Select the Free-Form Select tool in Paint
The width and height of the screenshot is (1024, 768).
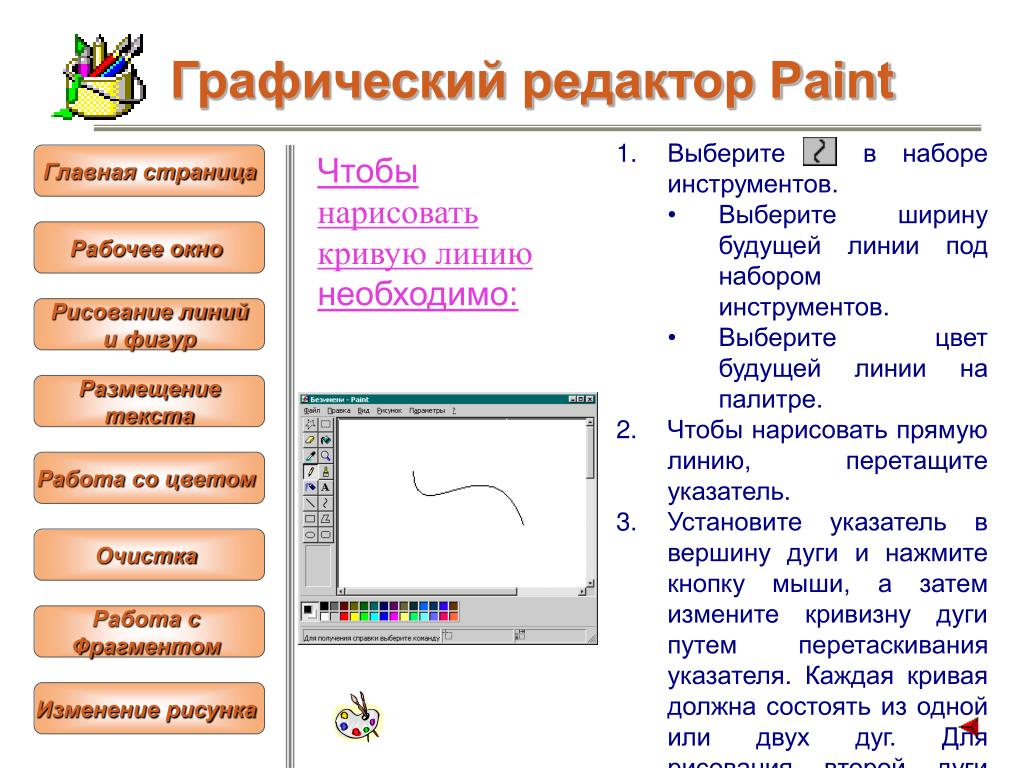coord(310,424)
